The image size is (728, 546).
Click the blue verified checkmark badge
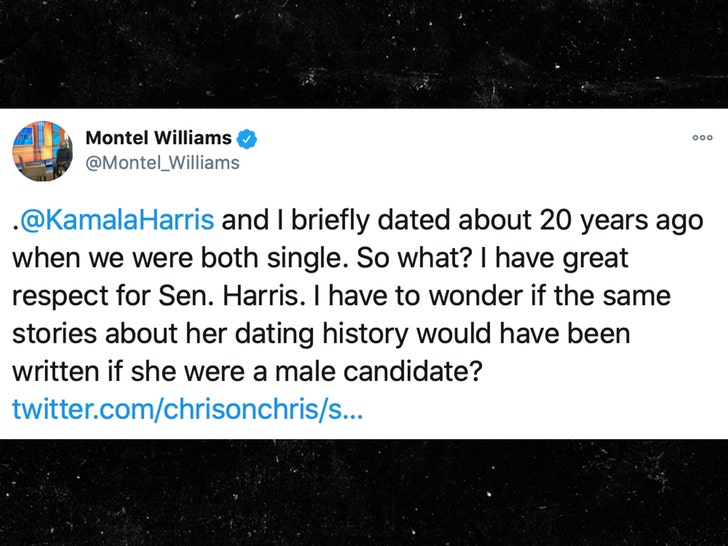[x=247, y=138]
